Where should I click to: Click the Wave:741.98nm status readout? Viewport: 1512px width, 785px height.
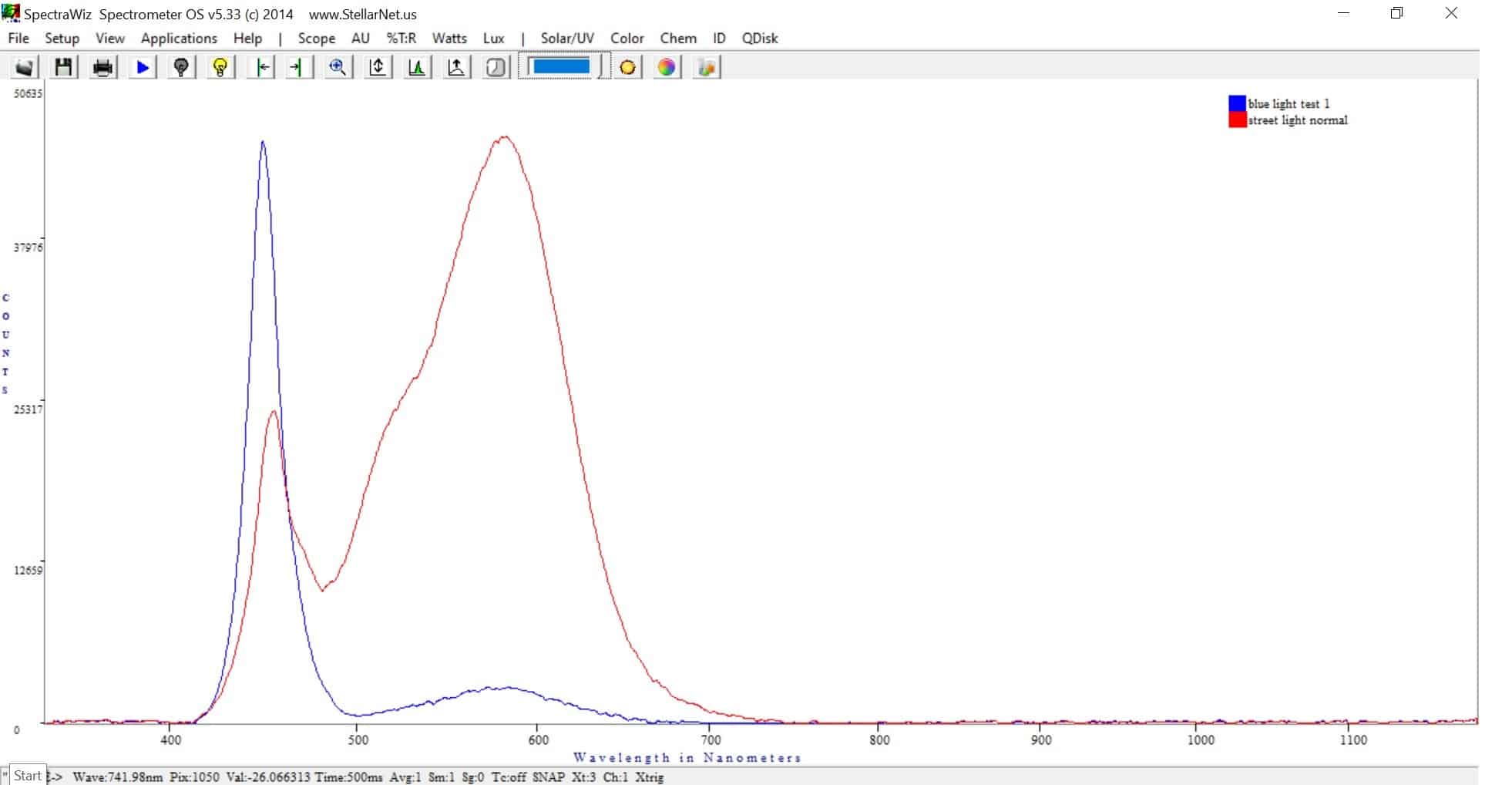tap(117, 777)
